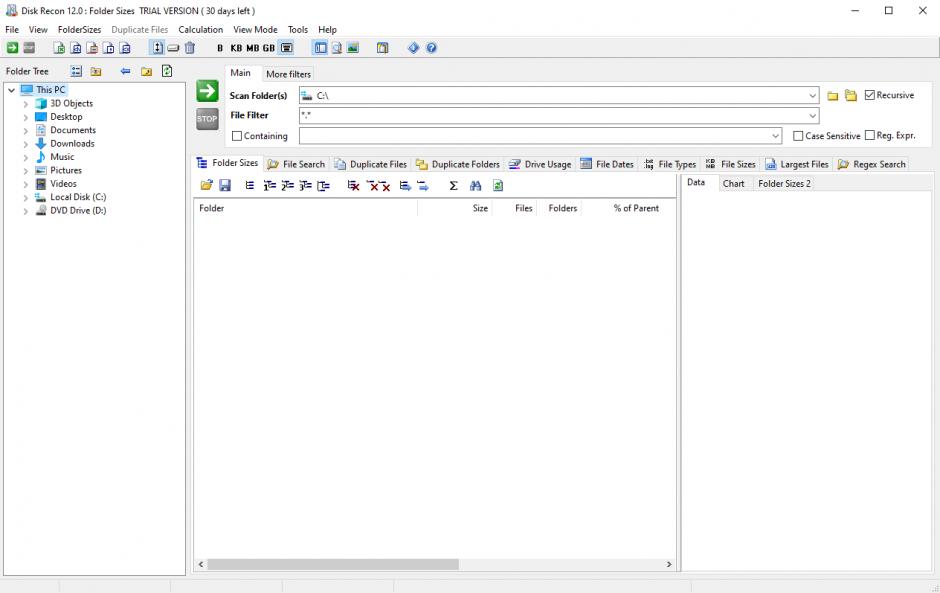The image size is (940, 593).
Task: Expand the Documents tree node
Action: pos(26,130)
